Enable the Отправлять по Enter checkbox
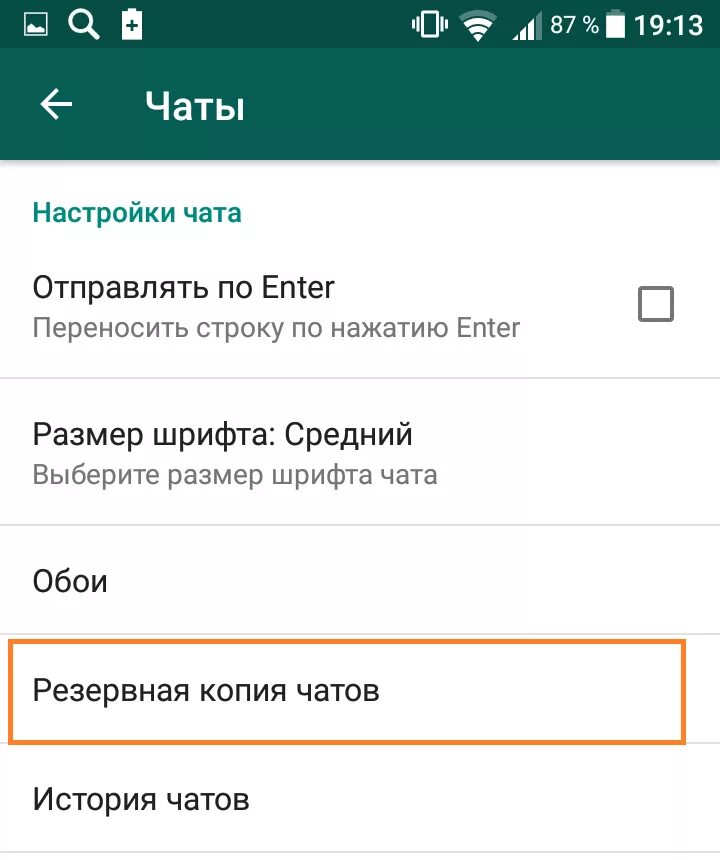Screen dimensions: 720x860 pyautogui.click(x=656, y=304)
